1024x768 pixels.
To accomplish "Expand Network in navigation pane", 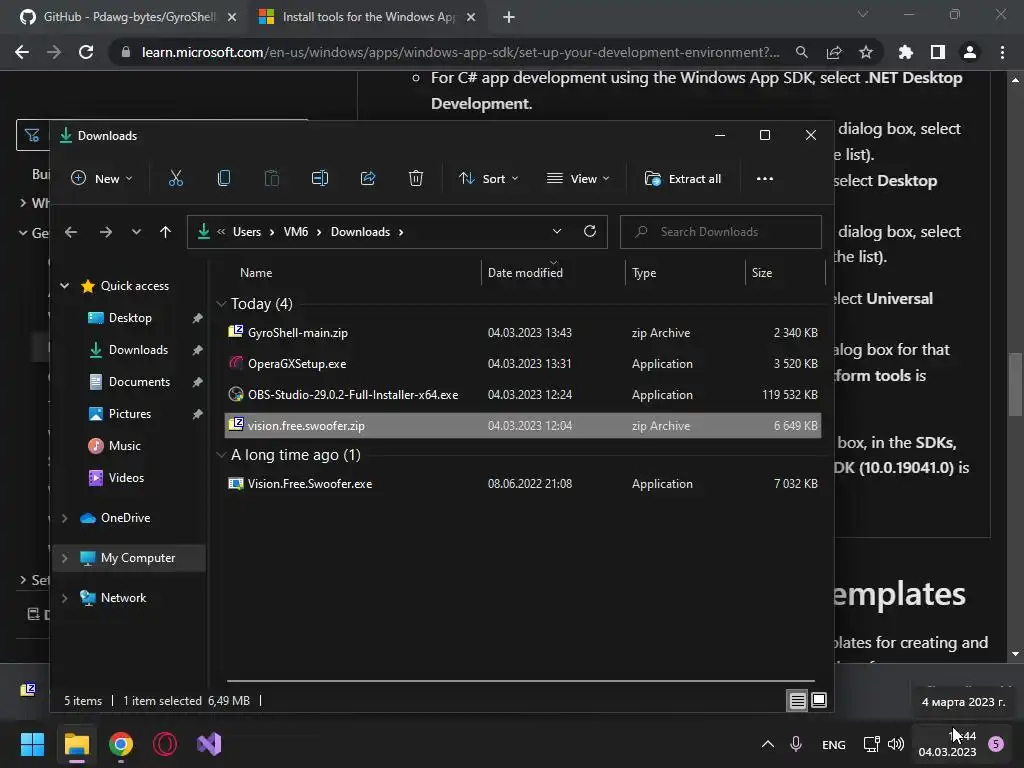I will [x=65, y=598].
